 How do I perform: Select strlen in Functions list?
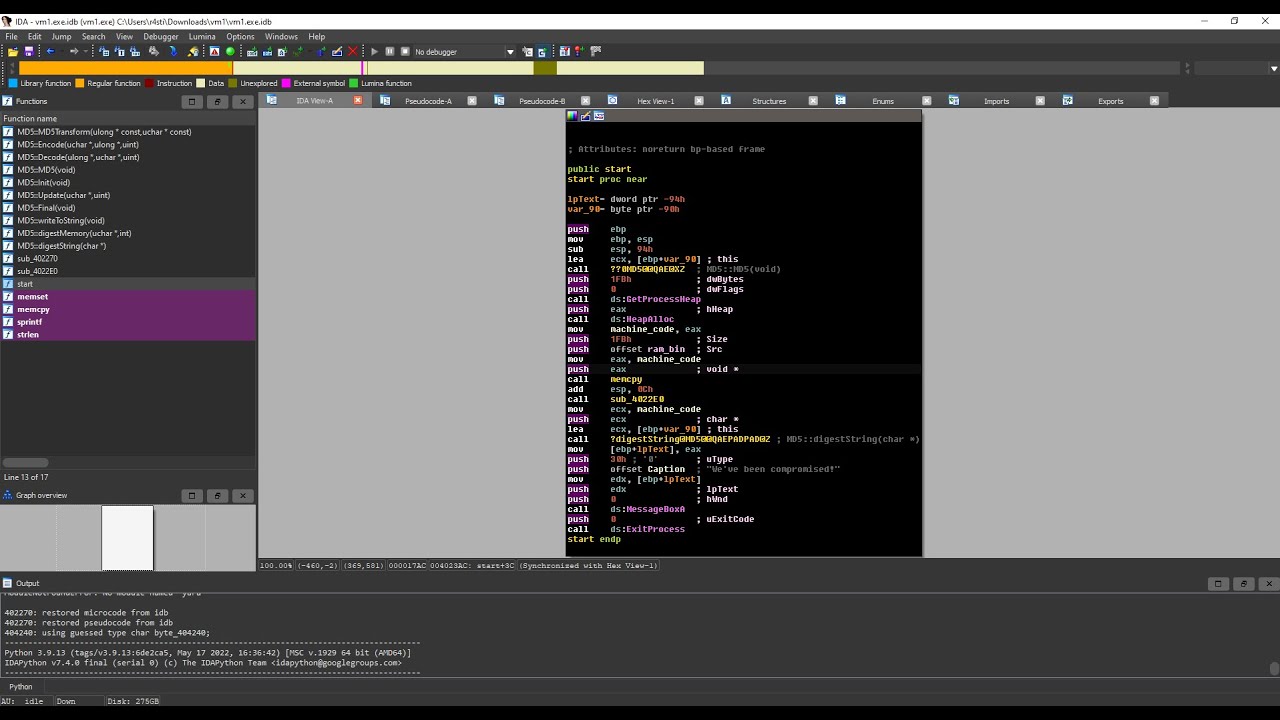(128, 335)
